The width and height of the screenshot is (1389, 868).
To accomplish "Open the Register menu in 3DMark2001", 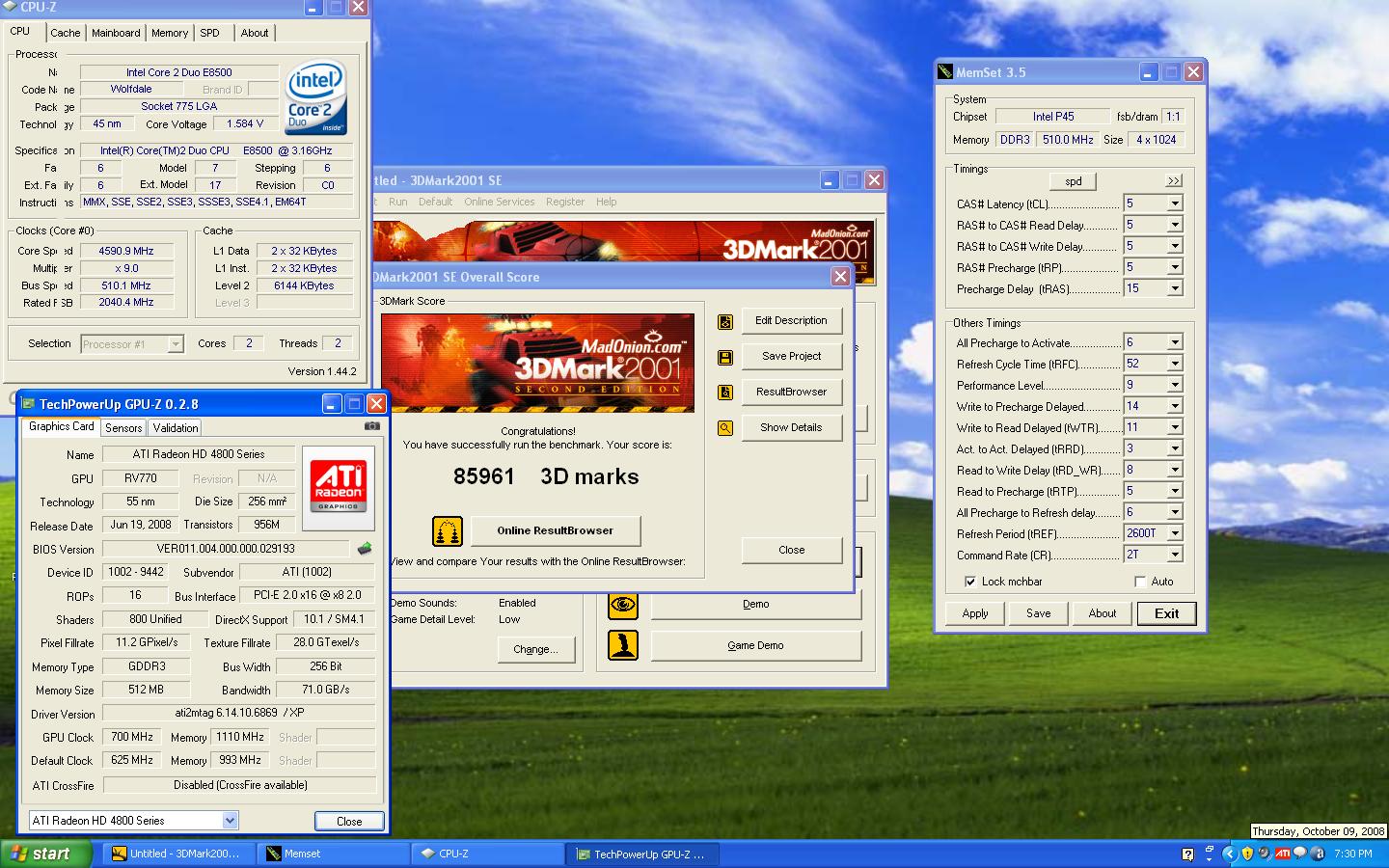I will click(x=565, y=202).
